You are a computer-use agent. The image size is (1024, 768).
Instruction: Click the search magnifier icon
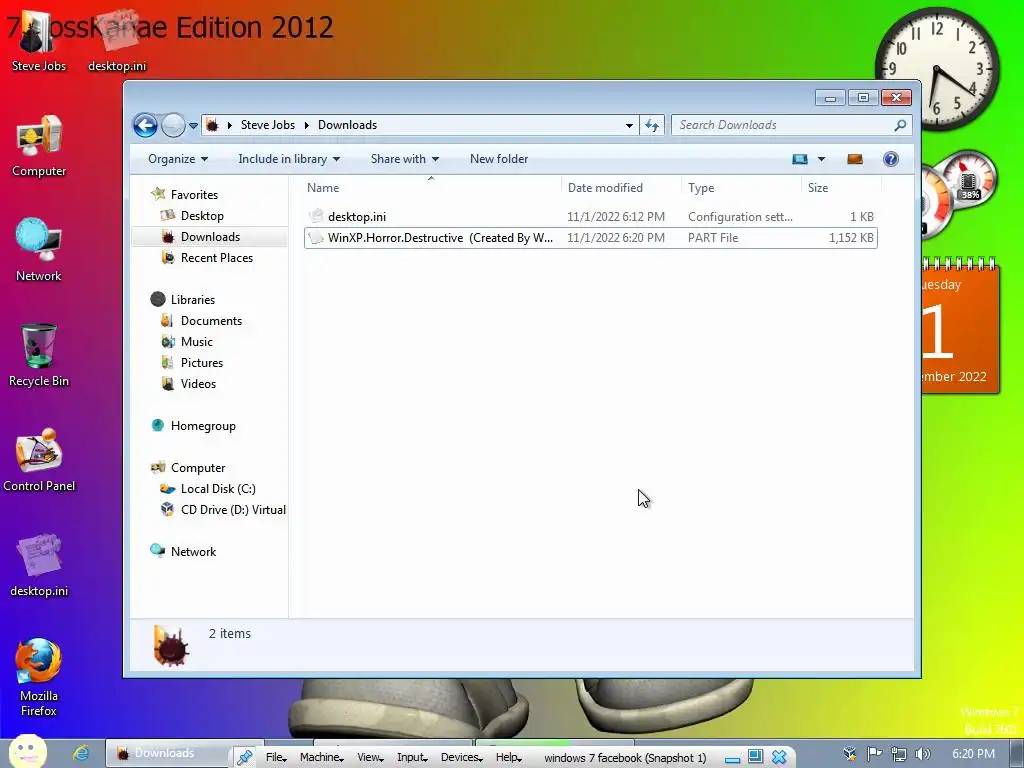click(x=901, y=125)
